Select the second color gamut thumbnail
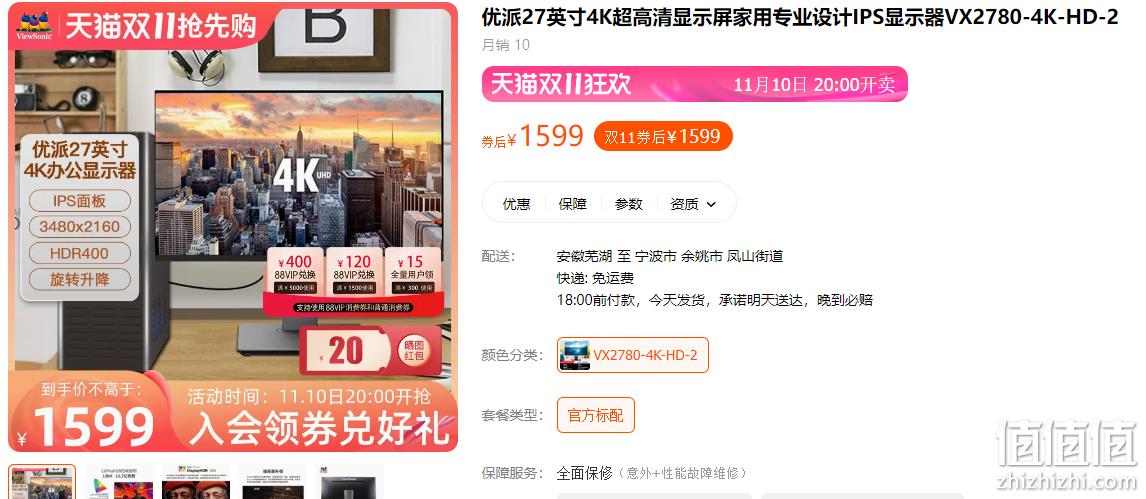Image resolution: width=1146 pixels, height=499 pixels. click(x=119, y=481)
